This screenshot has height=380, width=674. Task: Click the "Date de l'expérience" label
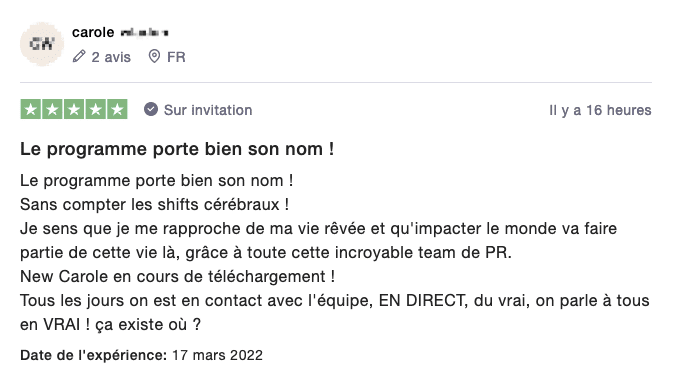point(93,355)
